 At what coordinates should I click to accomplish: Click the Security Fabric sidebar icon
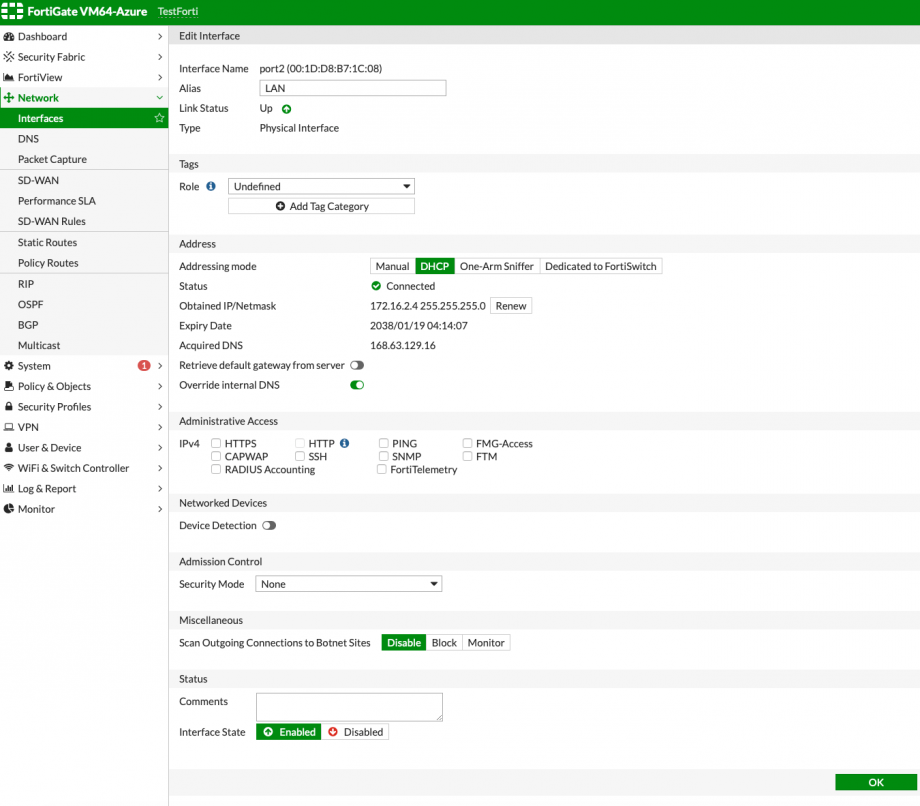(8, 57)
